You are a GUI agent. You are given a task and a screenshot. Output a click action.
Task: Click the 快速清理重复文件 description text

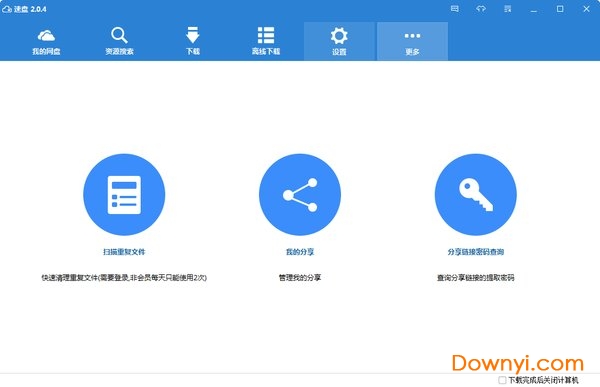124,278
